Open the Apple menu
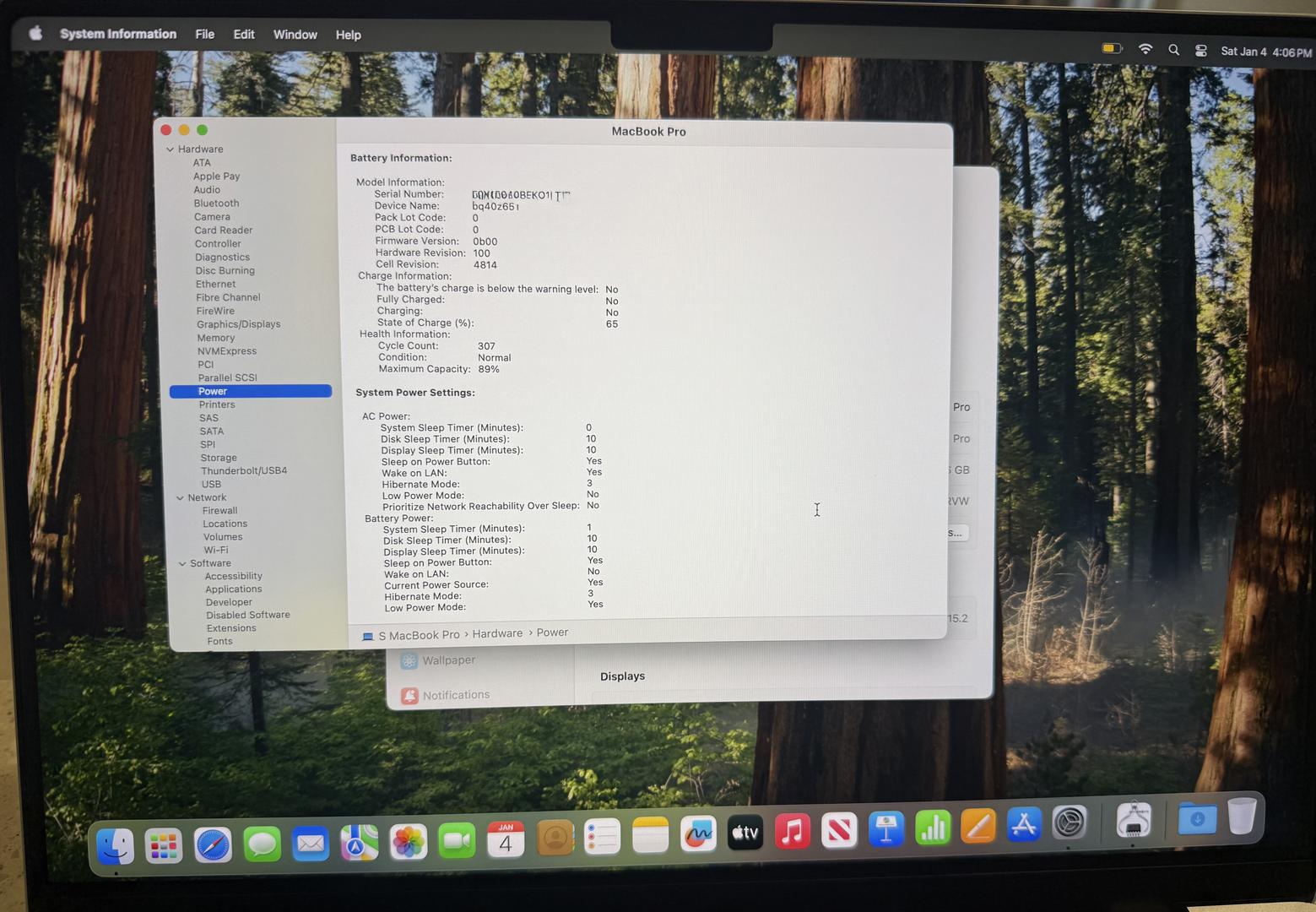1316x912 pixels. (35, 33)
